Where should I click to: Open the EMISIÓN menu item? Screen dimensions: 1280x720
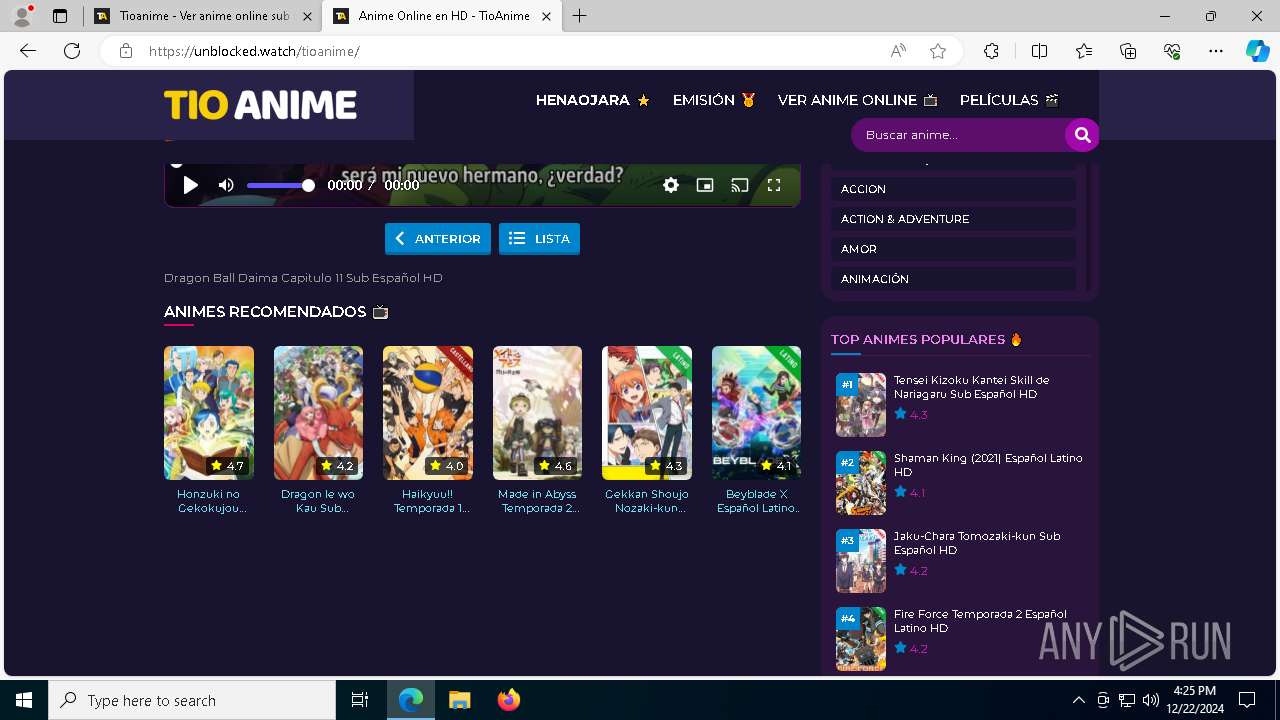point(714,100)
